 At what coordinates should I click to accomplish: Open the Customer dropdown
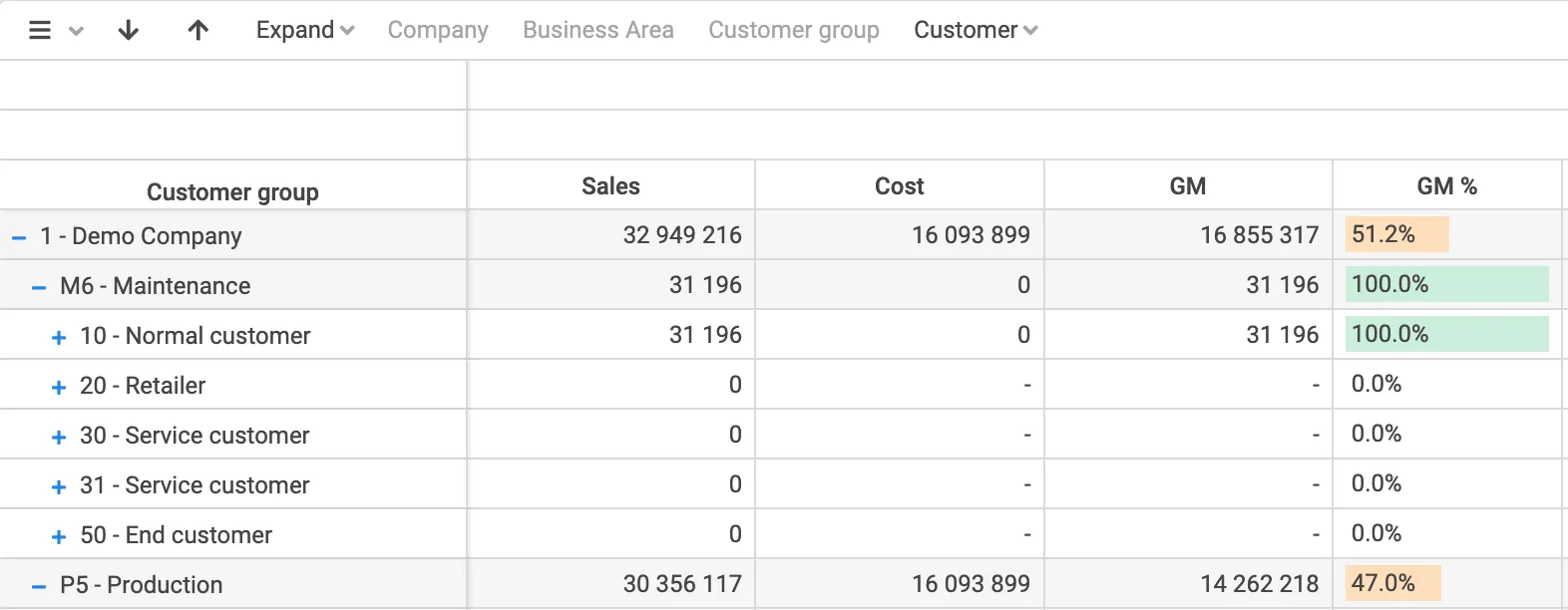click(975, 30)
